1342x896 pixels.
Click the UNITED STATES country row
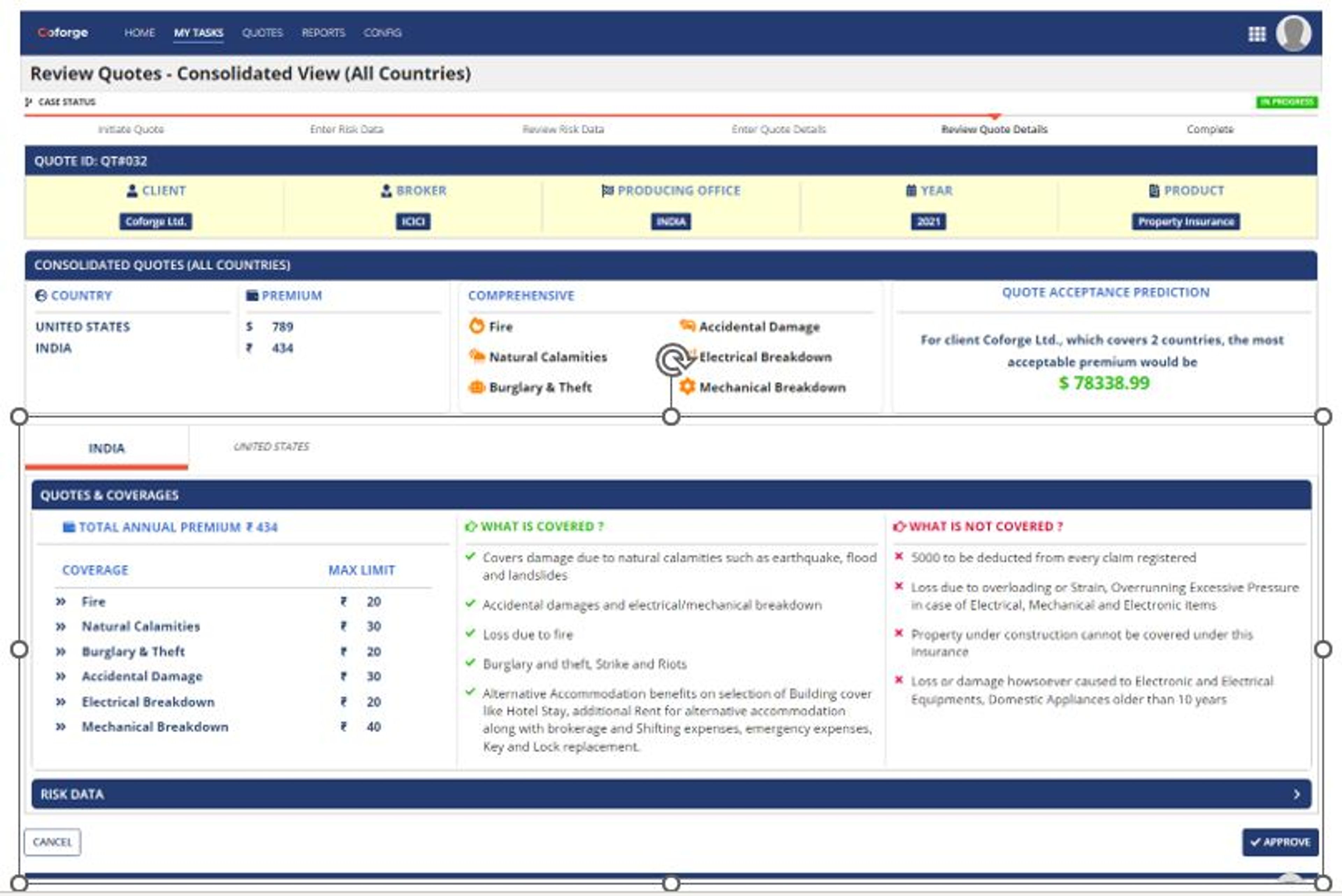coord(83,327)
